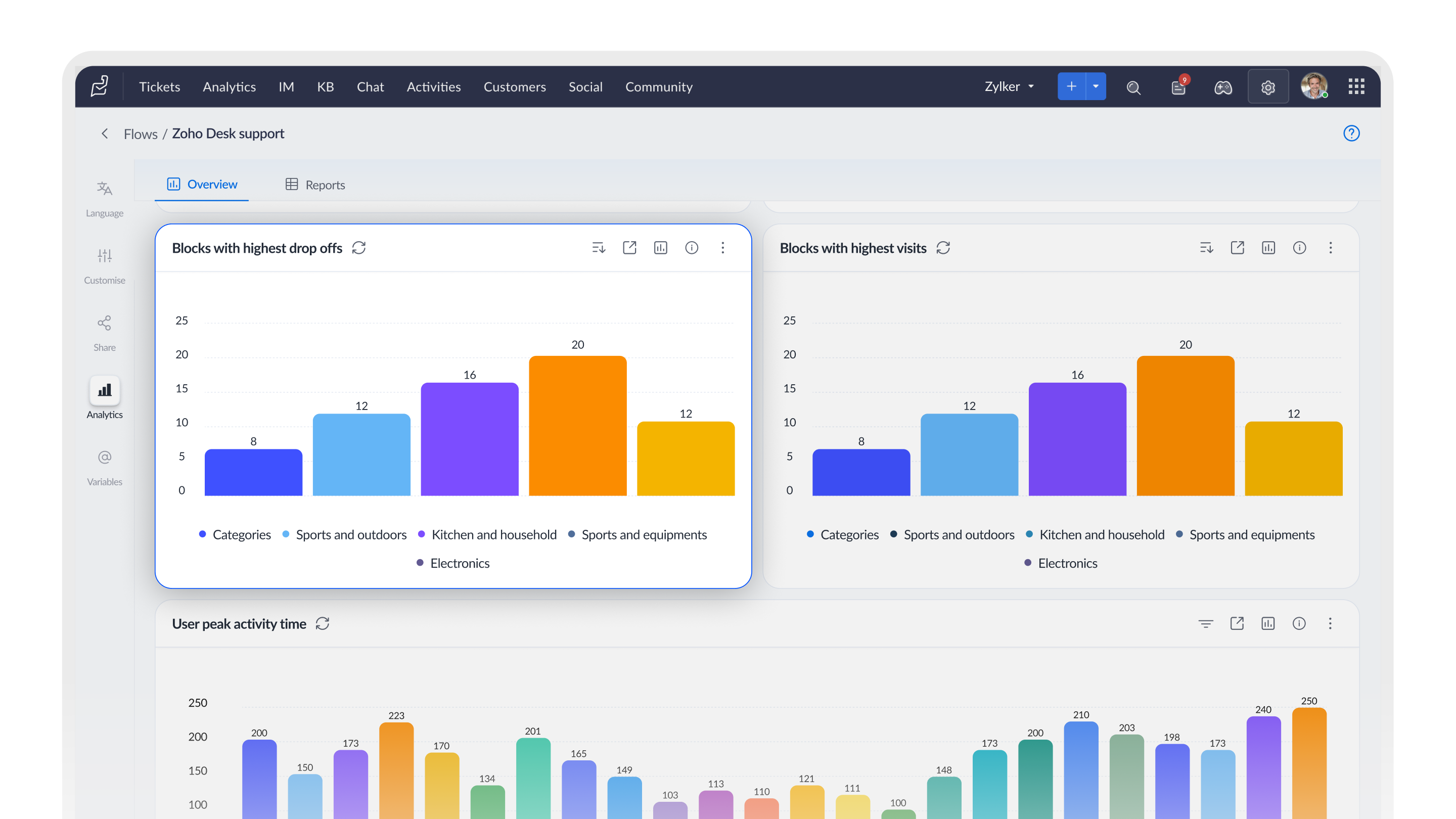Viewport: 1456px width, 819px height.
Task: Open the help question mark icon
Action: (x=1351, y=133)
